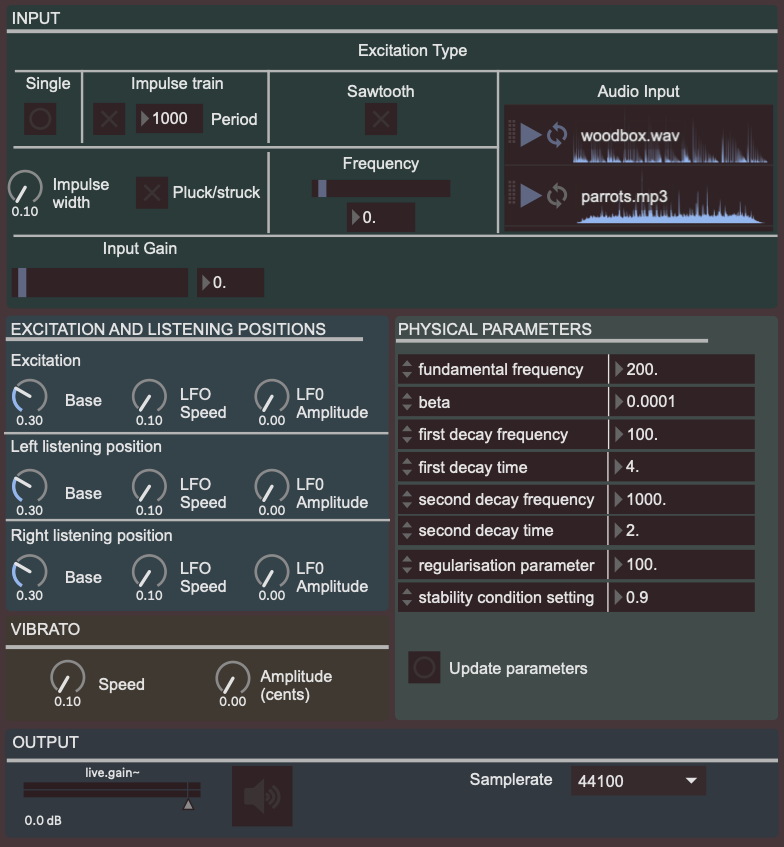Play the parrots.mp3 audio file

pyautogui.click(x=531, y=196)
